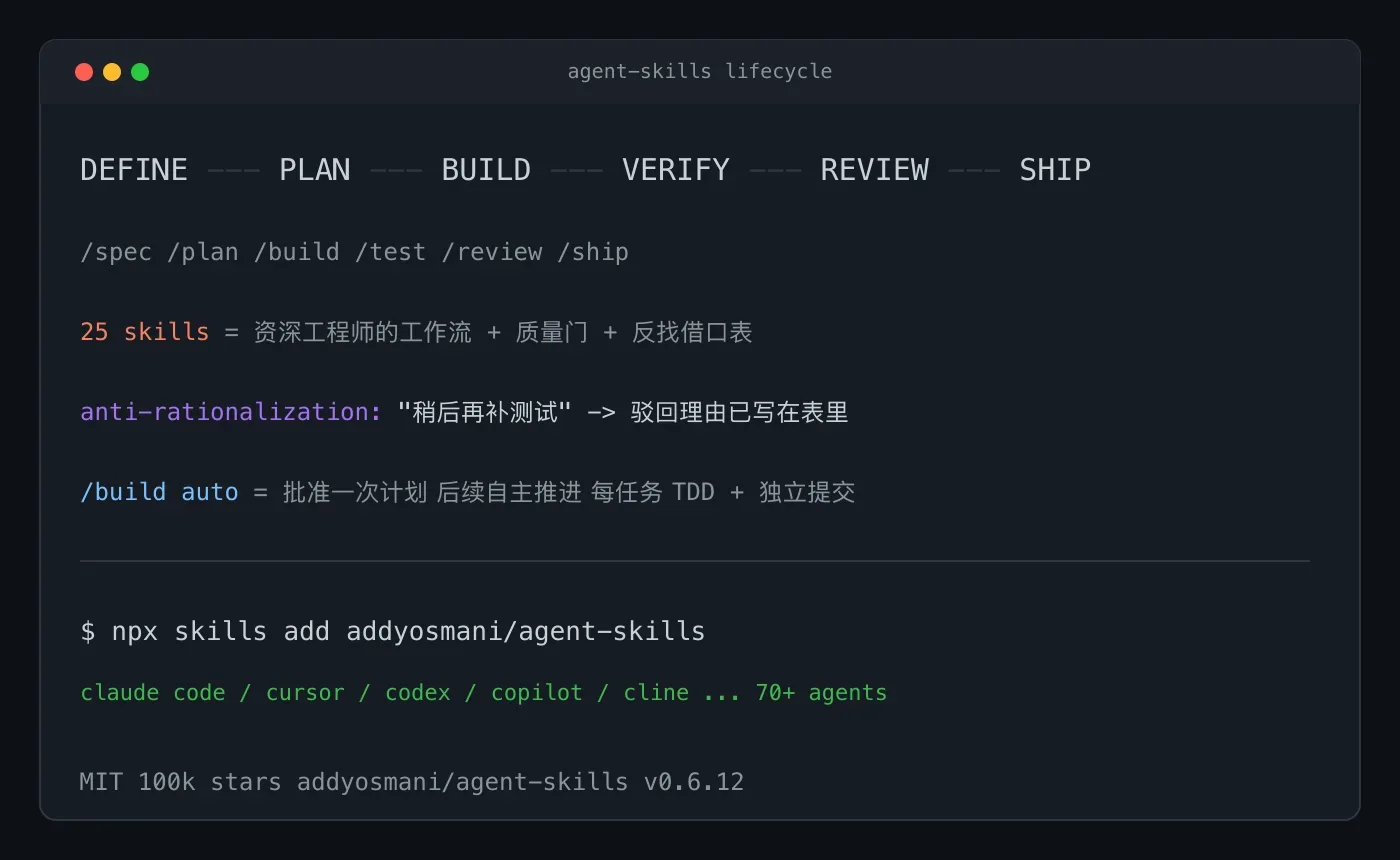Click the lowercase /ship slash command

[594, 252]
